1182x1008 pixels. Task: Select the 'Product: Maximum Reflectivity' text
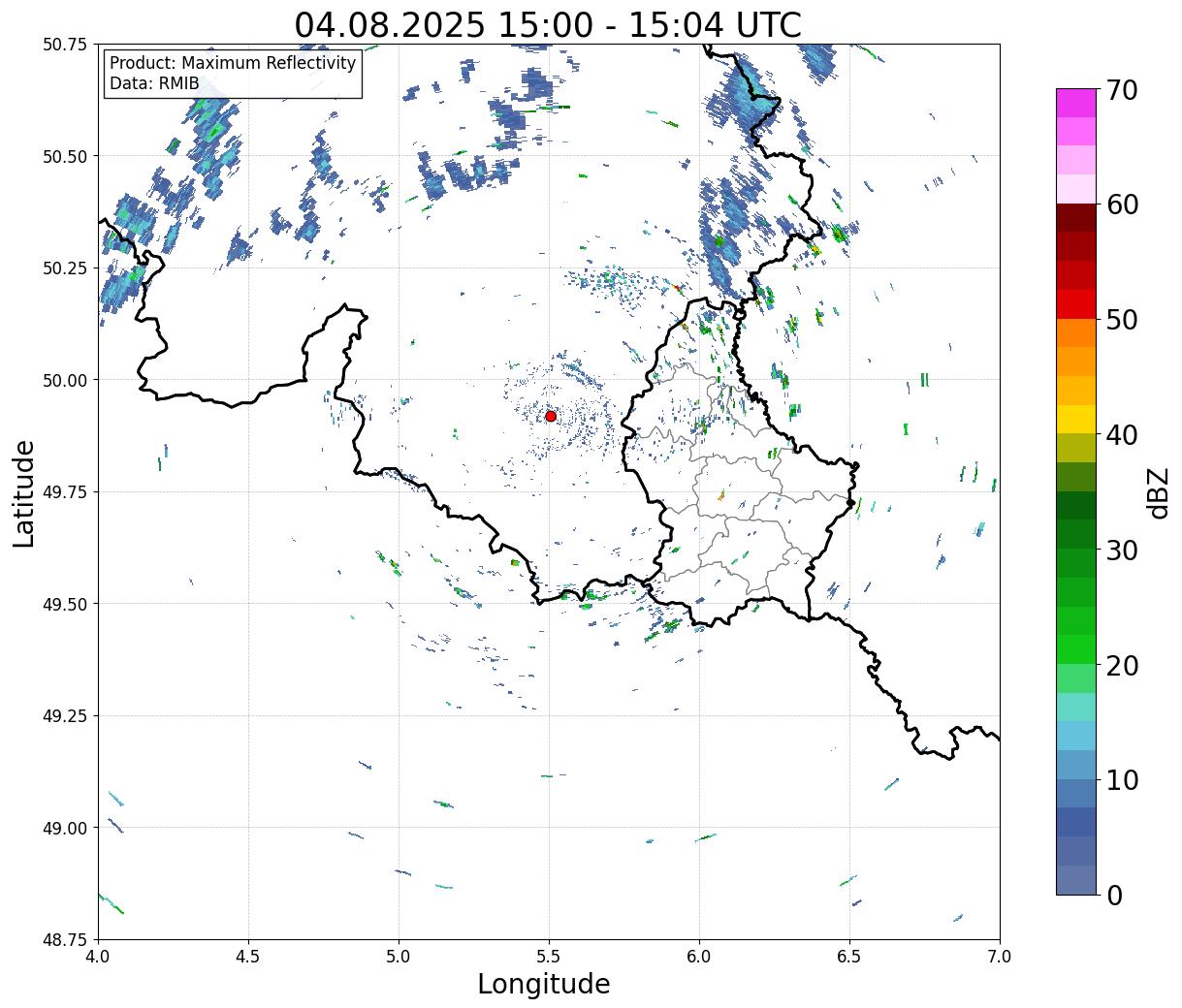[233, 63]
